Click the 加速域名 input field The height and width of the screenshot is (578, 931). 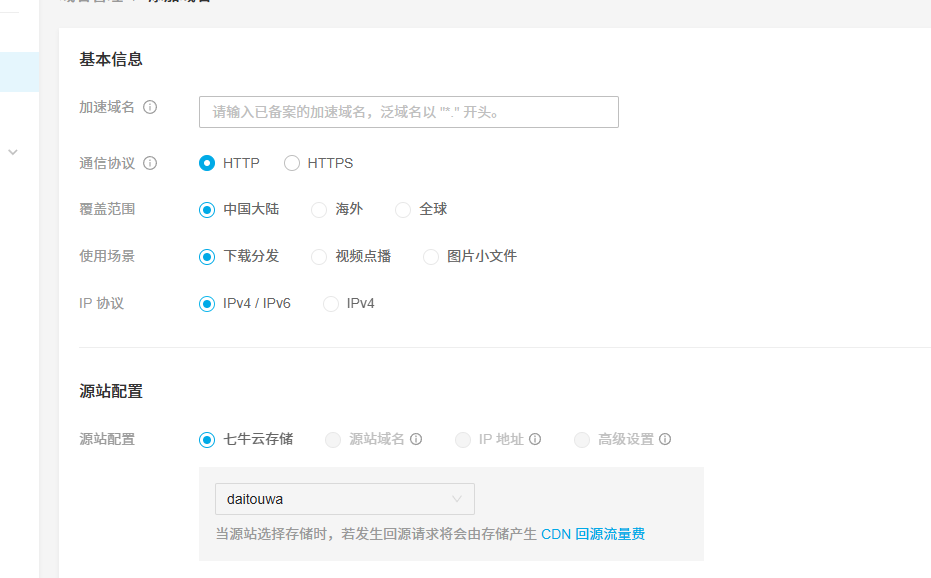407,112
